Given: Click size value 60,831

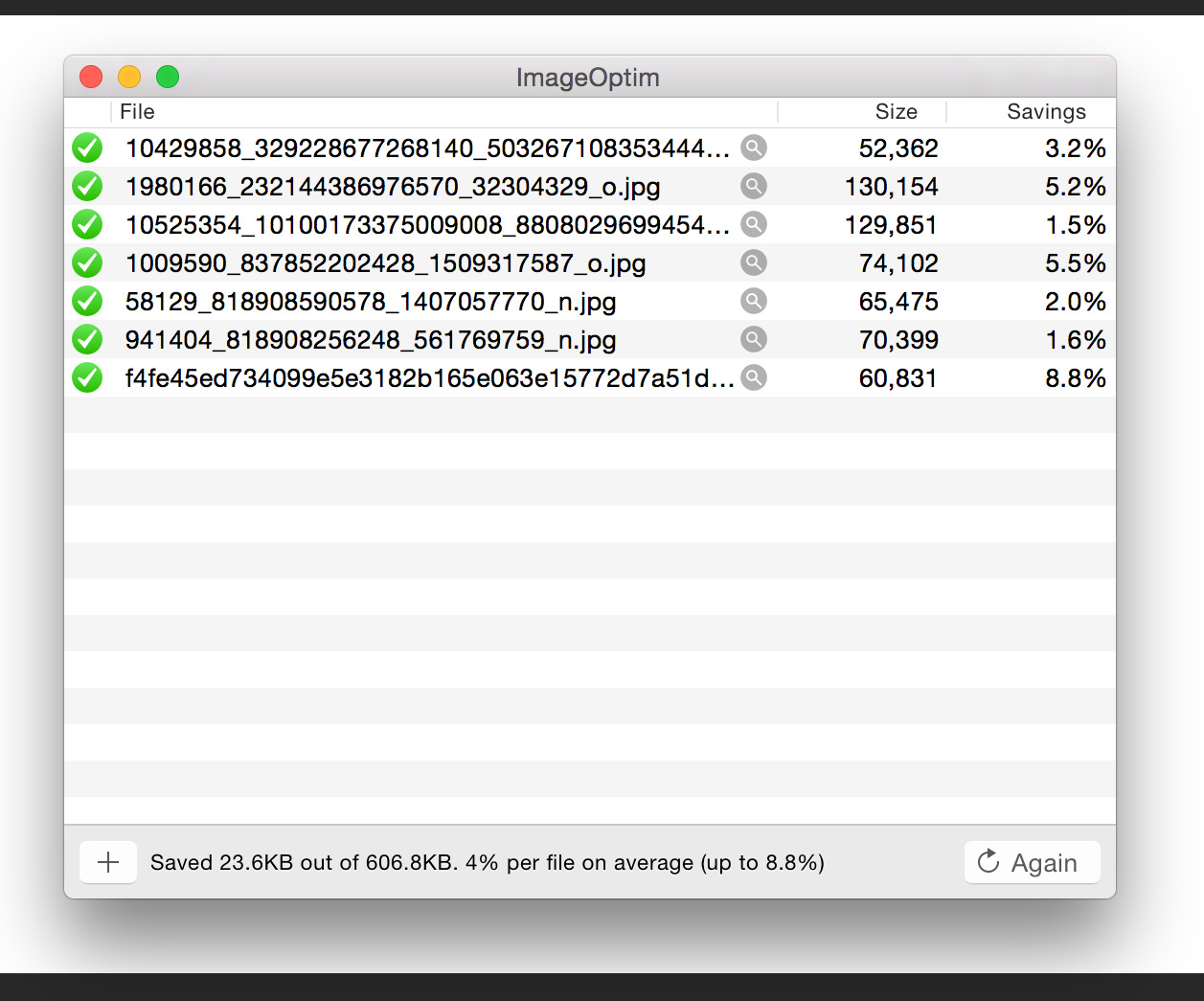Looking at the screenshot, I should (x=897, y=378).
